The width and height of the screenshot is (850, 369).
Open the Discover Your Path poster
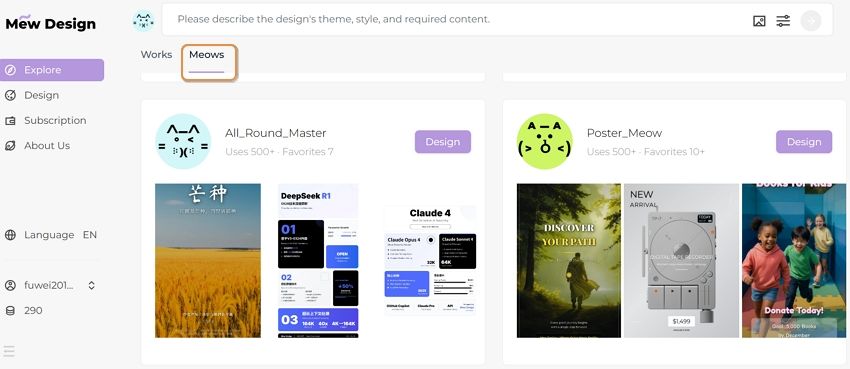click(x=569, y=261)
